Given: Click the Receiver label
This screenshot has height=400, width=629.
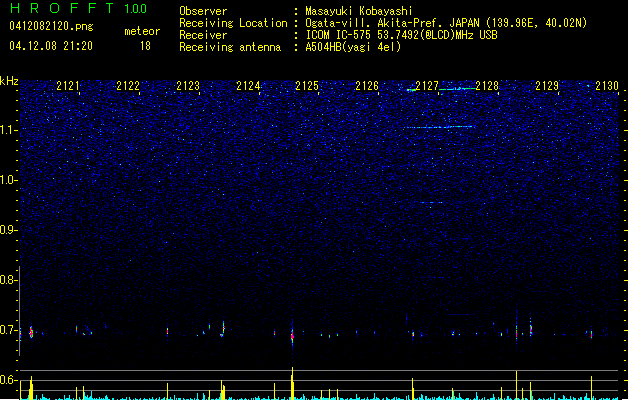Looking at the screenshot, I should [203, 35].
